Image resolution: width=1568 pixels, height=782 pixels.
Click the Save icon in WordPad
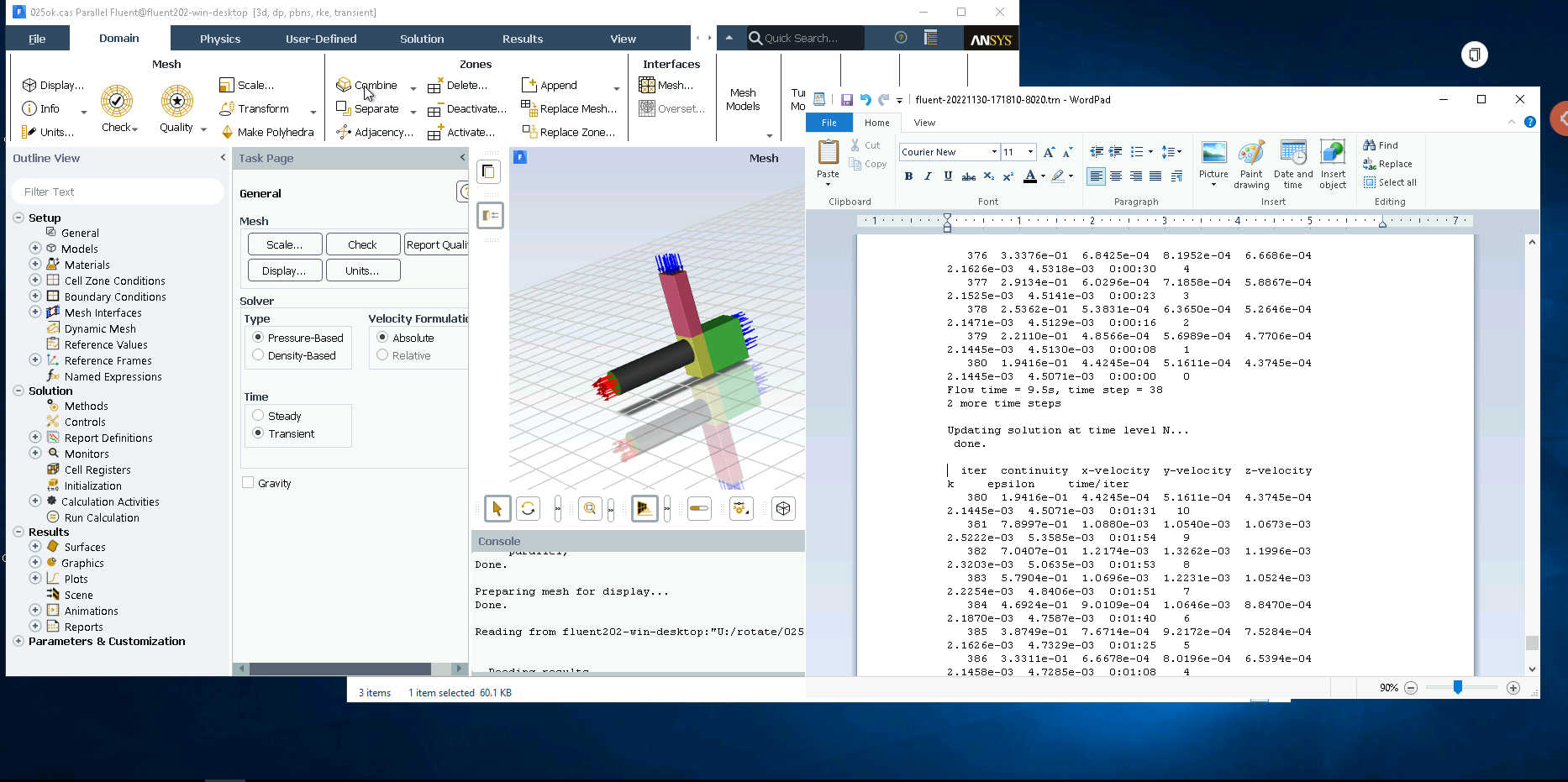[x=846, y=99]
